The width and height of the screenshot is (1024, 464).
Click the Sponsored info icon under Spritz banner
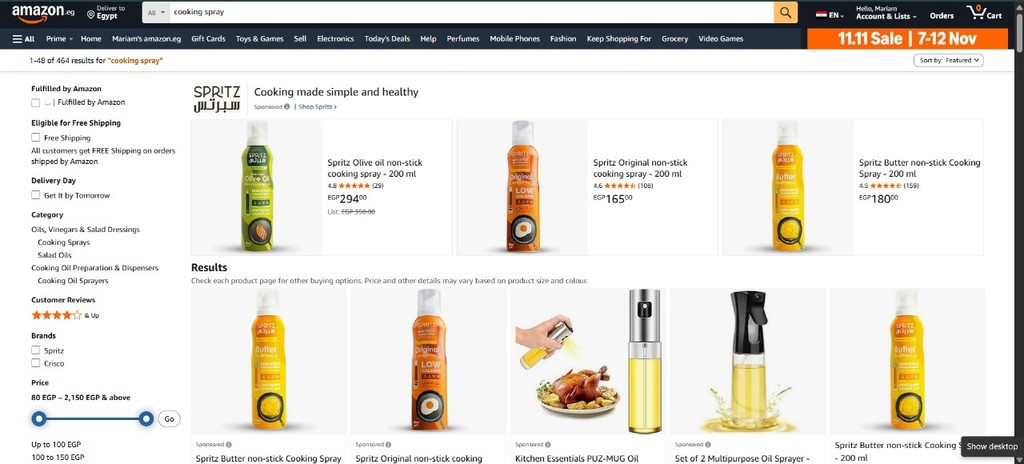click(x=287, y=107)
